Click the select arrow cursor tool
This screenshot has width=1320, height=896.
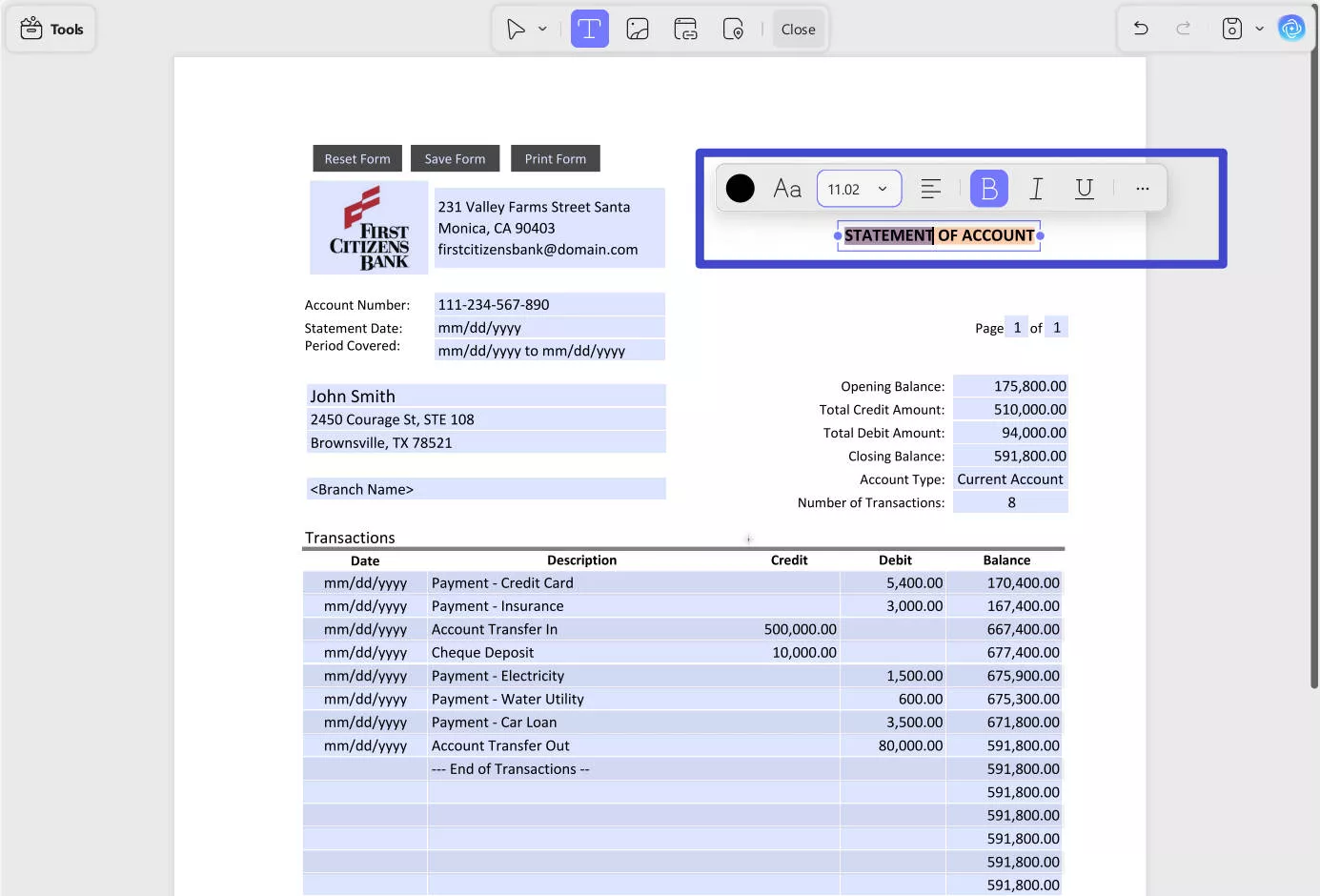coord(516,30)
